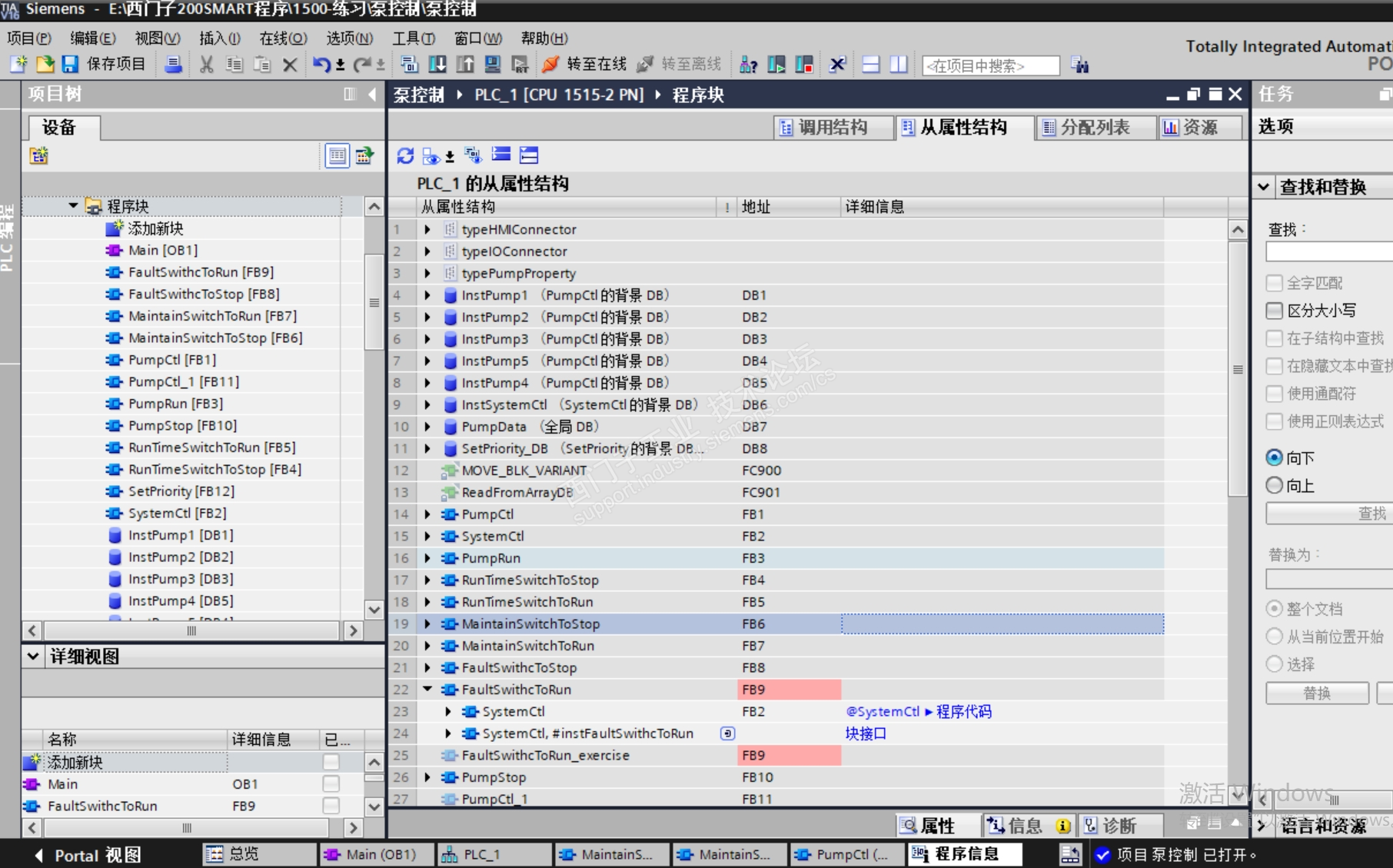Image resolution: width=1393 pixels, height=868 pixels.
Task: Expand the InstPump1 DB1 row
Action: tap(427, 295)
